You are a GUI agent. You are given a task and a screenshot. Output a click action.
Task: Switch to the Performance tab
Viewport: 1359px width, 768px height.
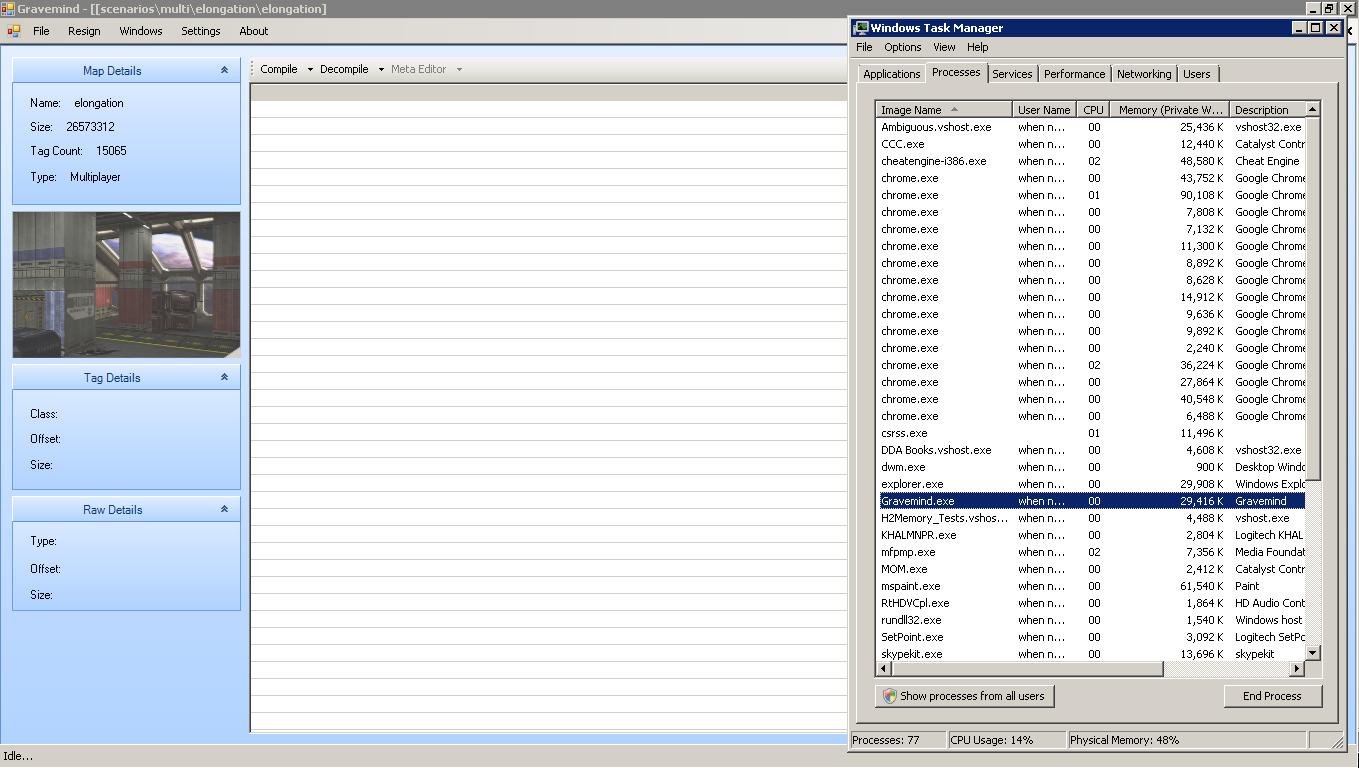coord(1074,74)
